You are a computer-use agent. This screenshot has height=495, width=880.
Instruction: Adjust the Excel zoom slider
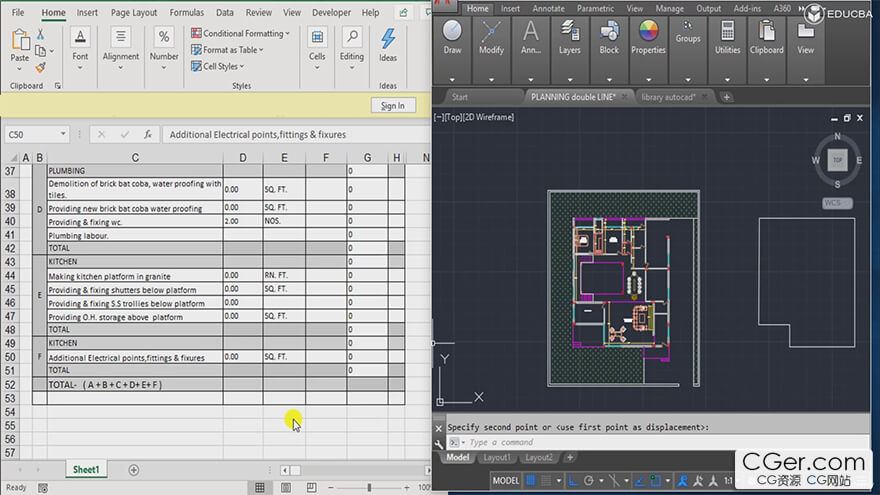tap(369, 487)
